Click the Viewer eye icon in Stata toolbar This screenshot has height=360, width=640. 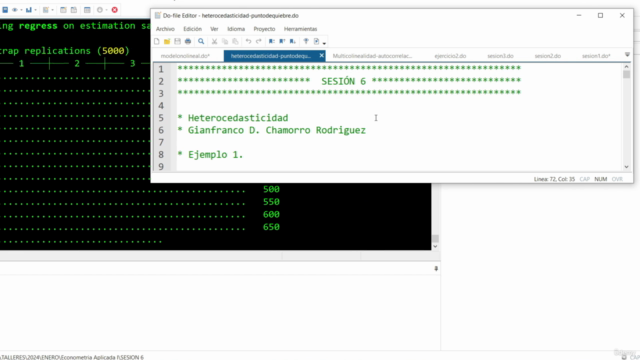[15, 10]
